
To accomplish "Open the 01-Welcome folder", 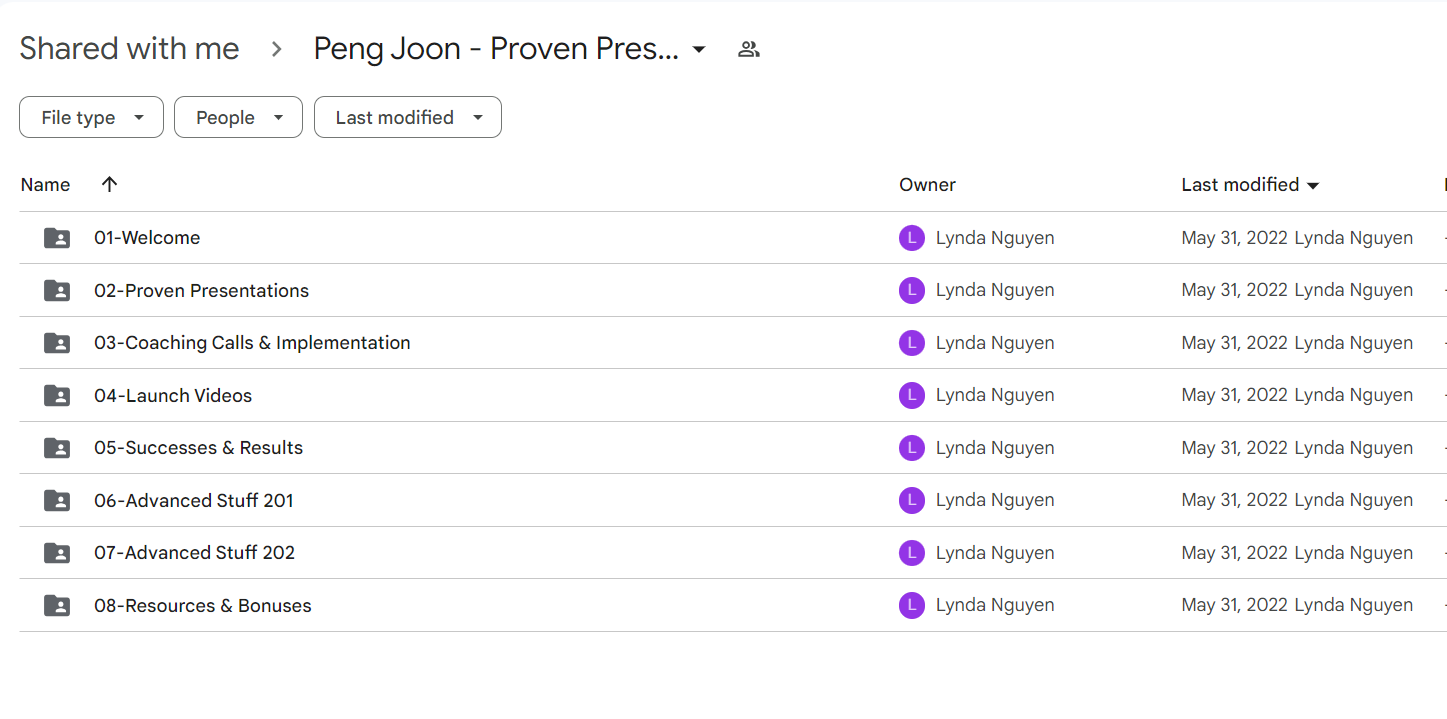I will pos(147,238).
